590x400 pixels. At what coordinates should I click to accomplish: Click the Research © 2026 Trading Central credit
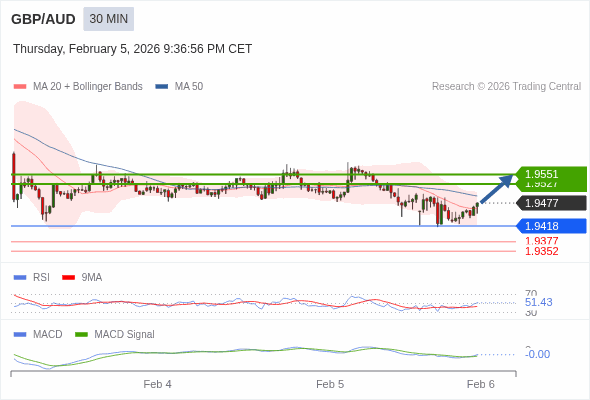(506, 87)
